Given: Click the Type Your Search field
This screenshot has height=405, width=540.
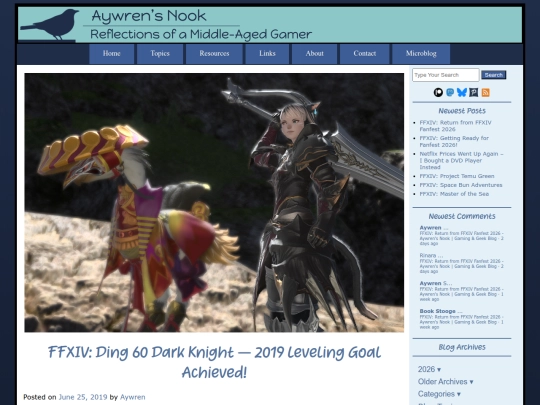Looking at the screenshot, I should [445, 75].
